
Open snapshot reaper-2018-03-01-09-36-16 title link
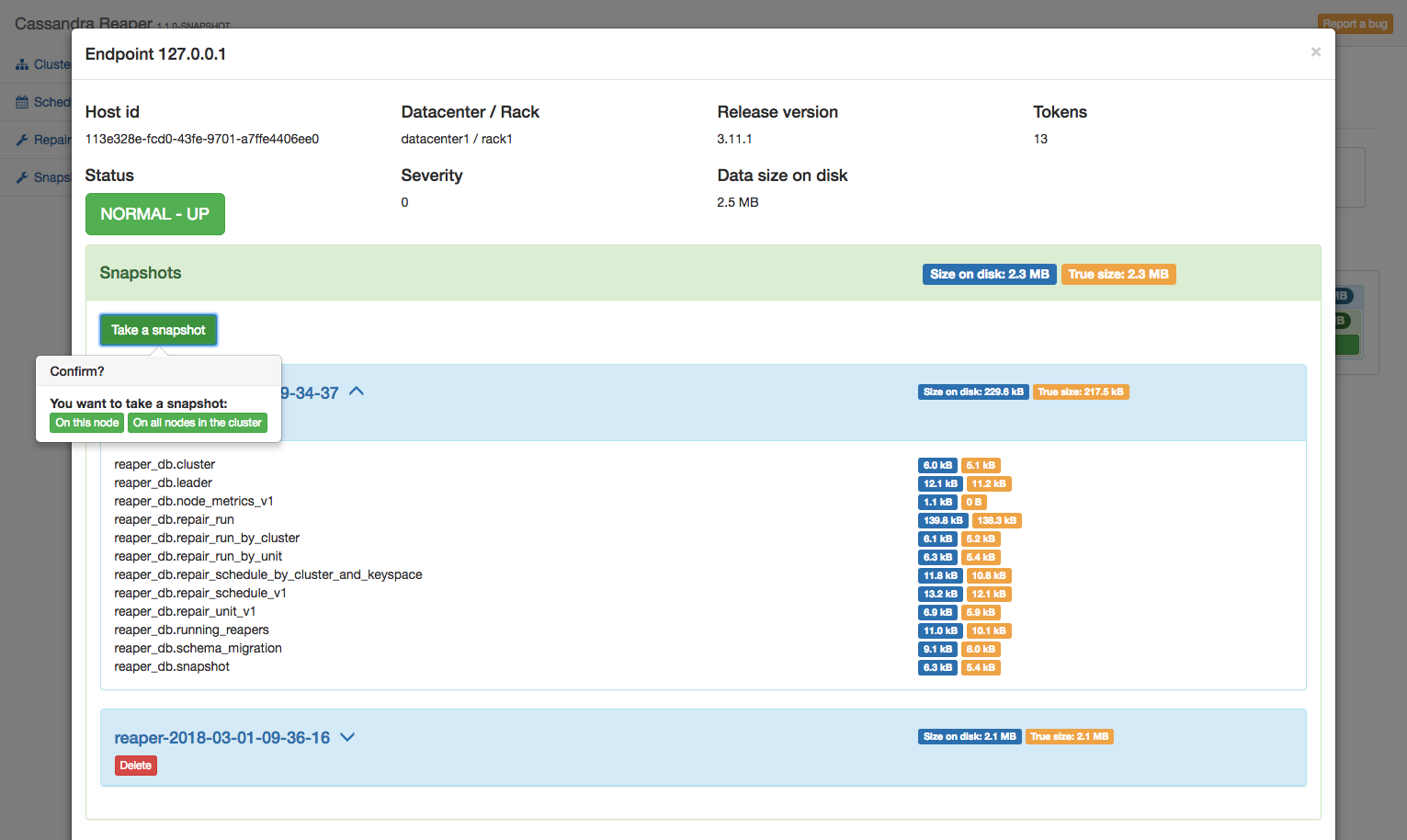point(221,738)
